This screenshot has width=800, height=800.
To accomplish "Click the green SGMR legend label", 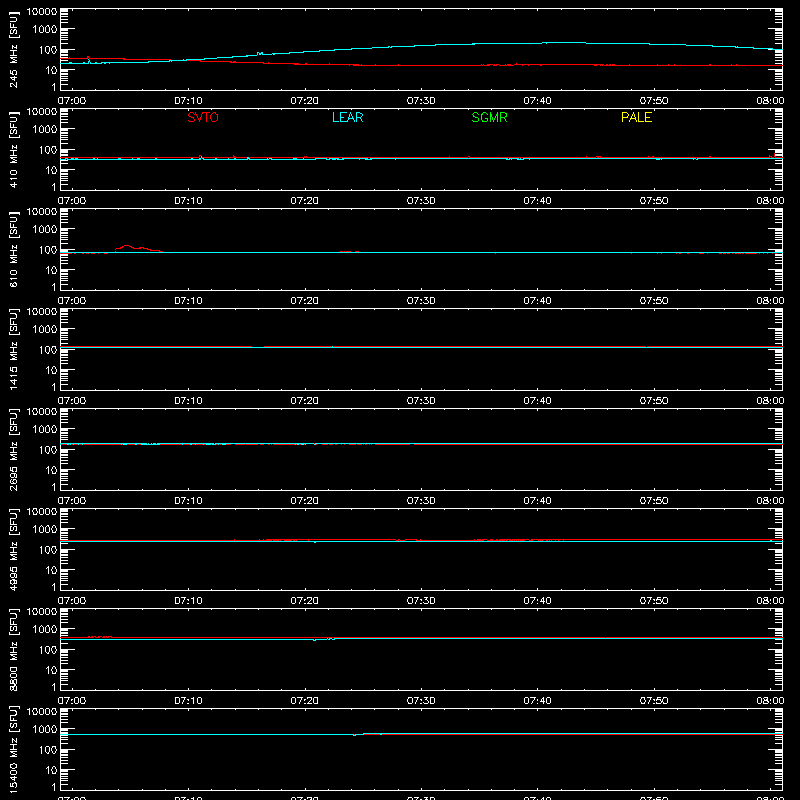I will (x=489, y=117).
